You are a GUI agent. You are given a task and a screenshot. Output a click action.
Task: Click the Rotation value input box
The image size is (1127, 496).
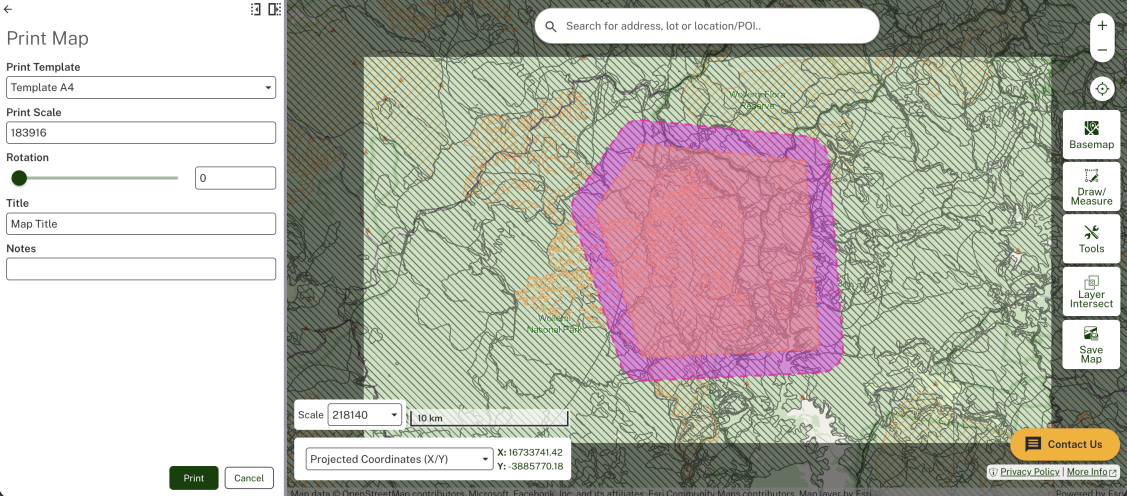pos(236,178)
